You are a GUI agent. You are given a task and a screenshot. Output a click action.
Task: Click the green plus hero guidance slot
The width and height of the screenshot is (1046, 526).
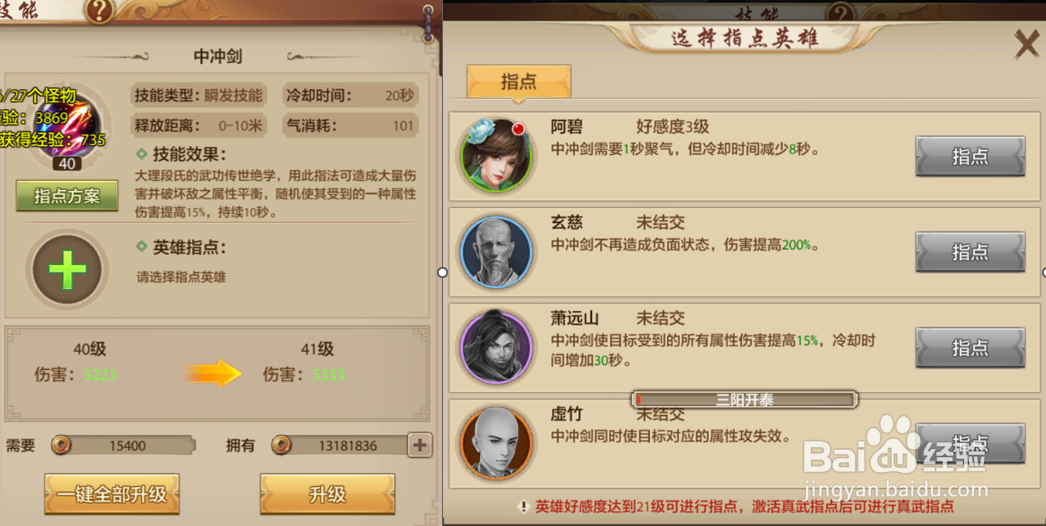[x=67, y=270]
